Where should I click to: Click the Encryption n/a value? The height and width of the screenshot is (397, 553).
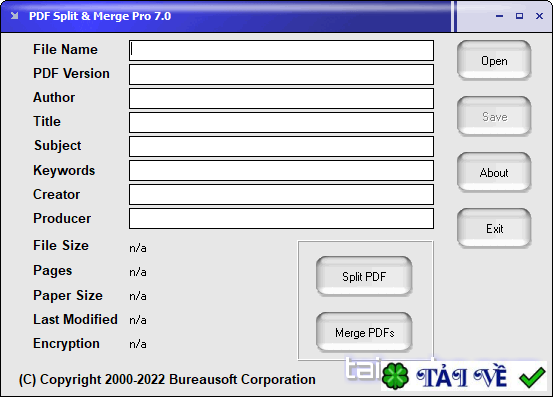pyautogui.click(x=138, y=344)
